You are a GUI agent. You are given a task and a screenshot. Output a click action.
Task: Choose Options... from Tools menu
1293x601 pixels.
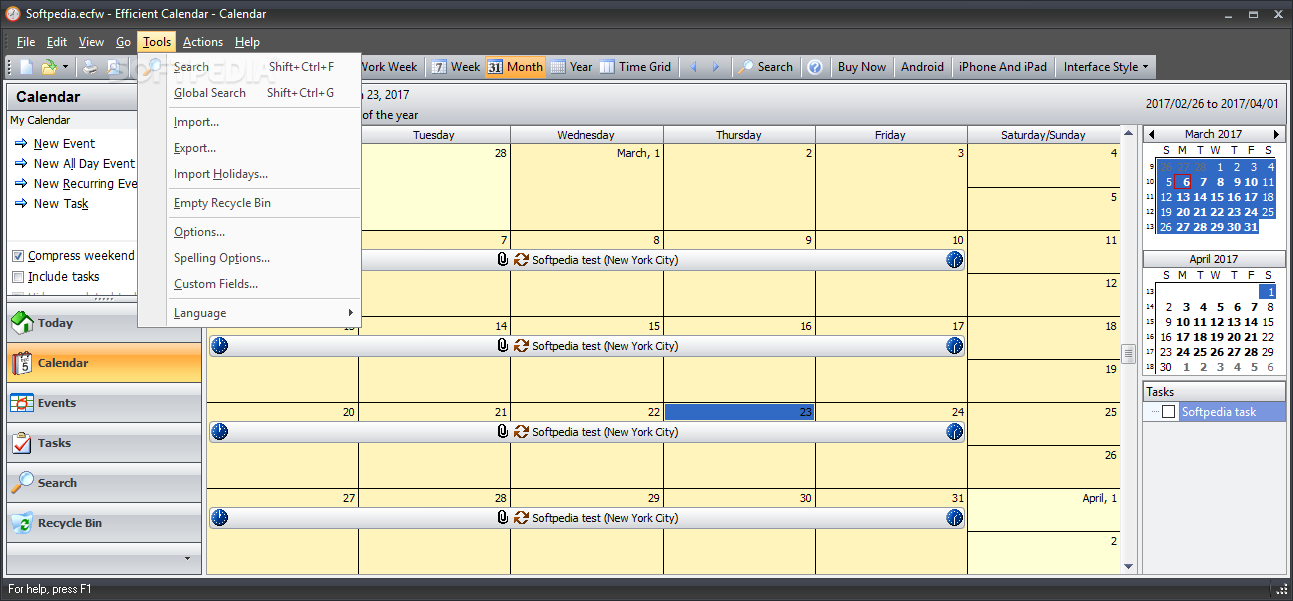tap(249, 232)
